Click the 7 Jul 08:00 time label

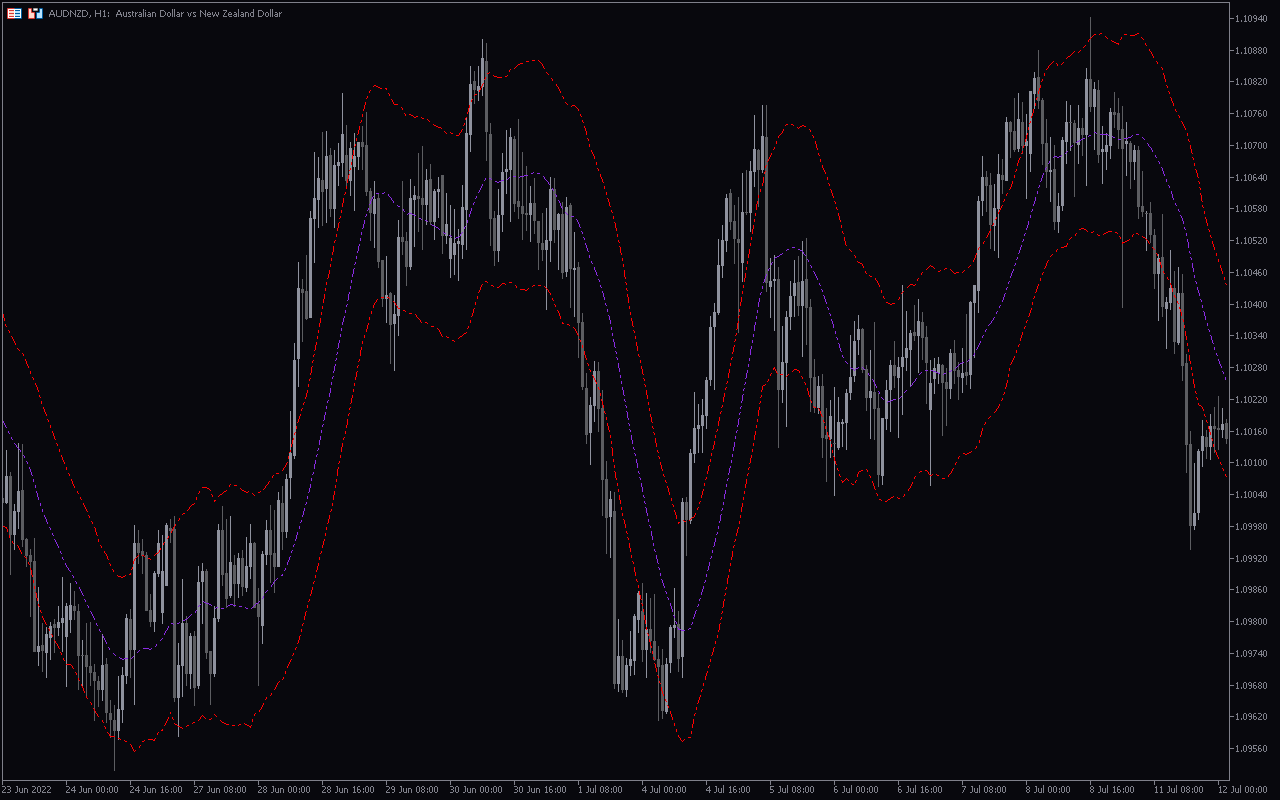tap(984, 790)
